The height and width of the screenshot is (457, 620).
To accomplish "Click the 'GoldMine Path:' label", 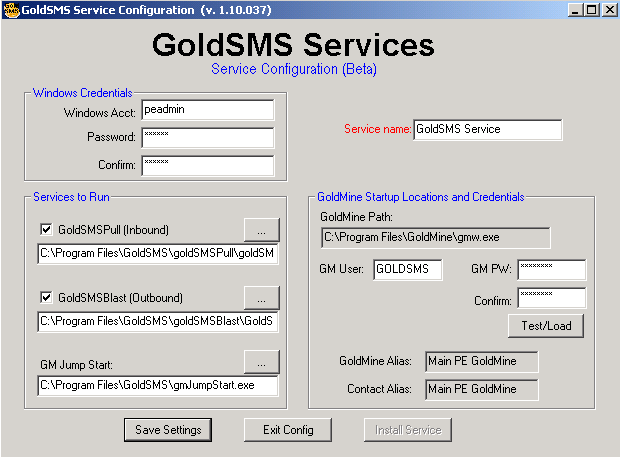I will click(356, 217).
